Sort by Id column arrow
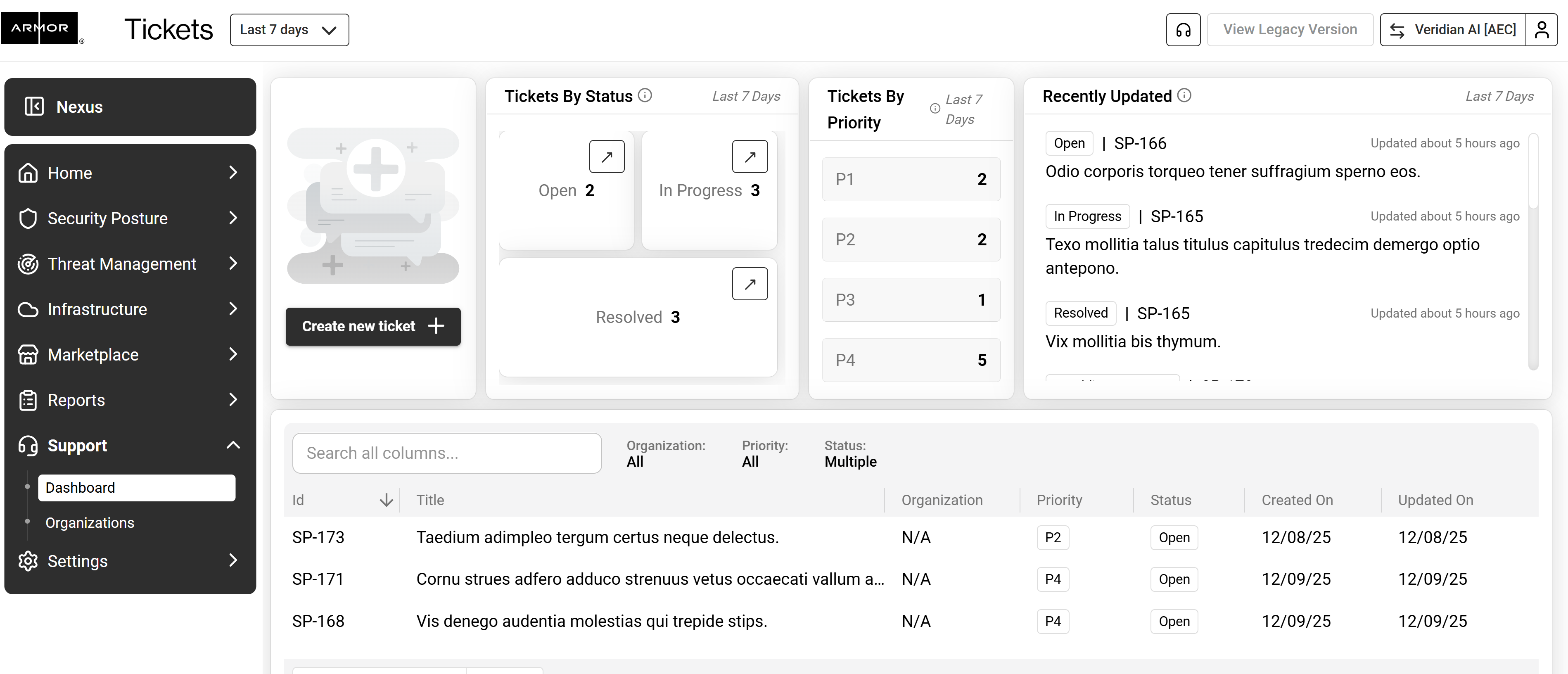 pos(386,501)
